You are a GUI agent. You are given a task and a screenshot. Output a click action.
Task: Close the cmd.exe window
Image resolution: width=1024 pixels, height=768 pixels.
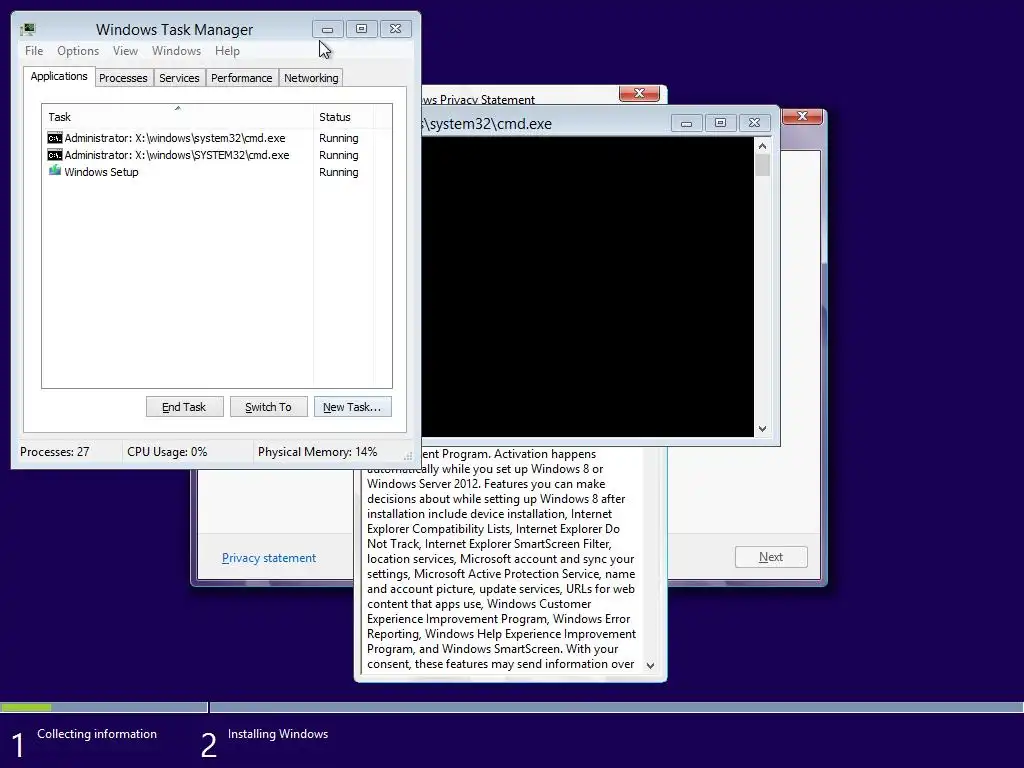point(754,123)
